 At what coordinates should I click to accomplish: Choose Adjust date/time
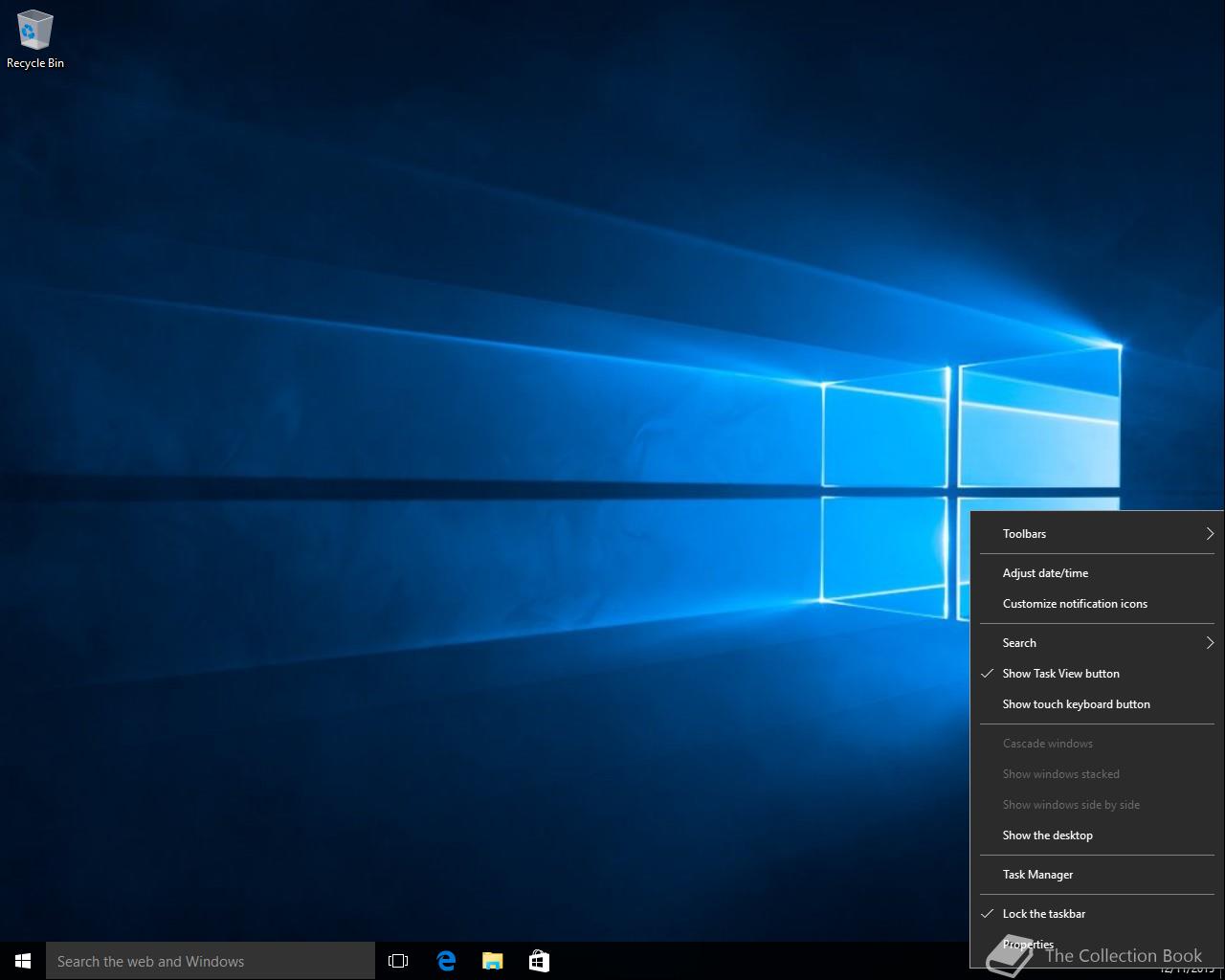click(x=1097, y=573)
